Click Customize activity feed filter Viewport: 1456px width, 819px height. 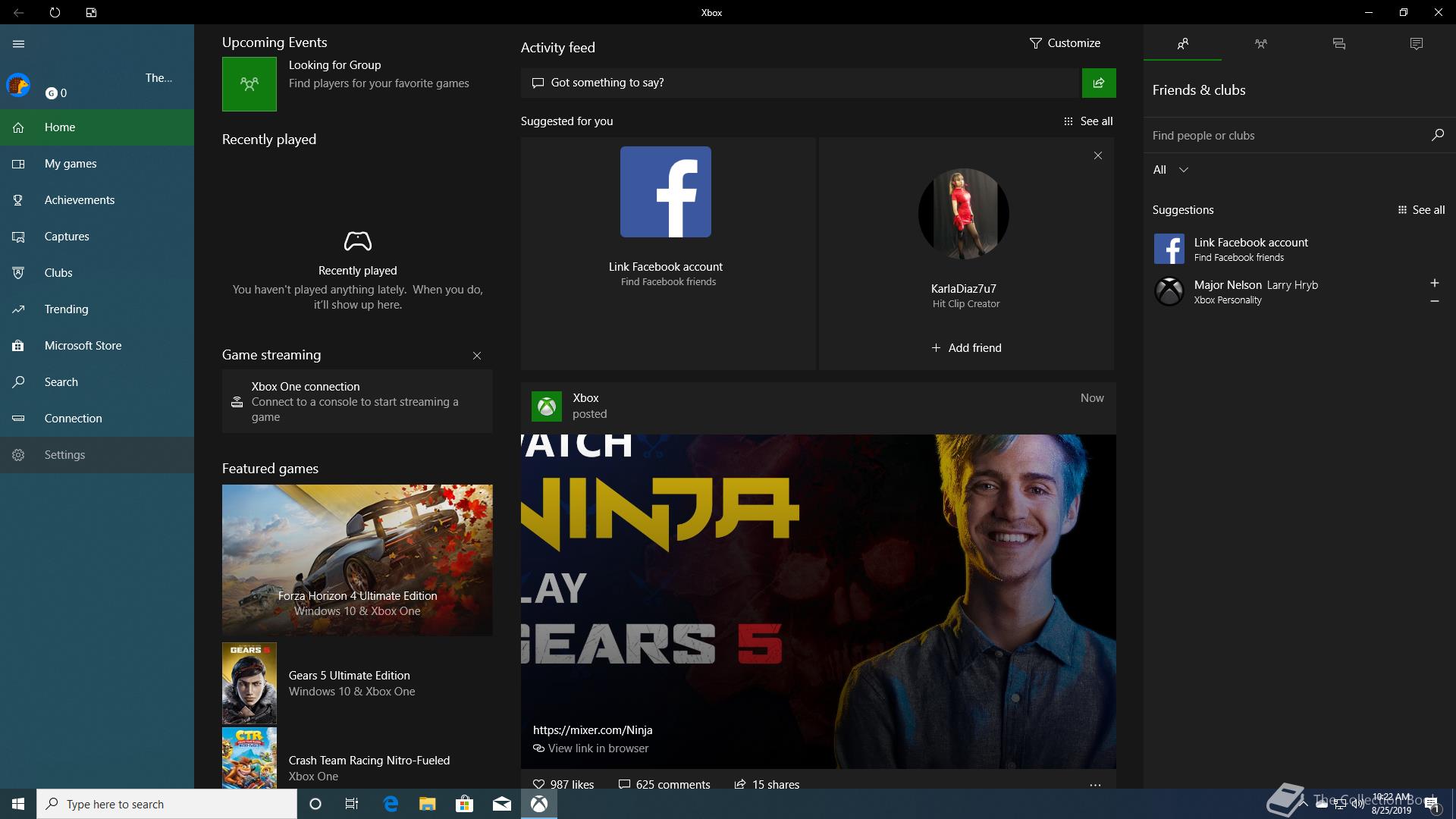1065,43
